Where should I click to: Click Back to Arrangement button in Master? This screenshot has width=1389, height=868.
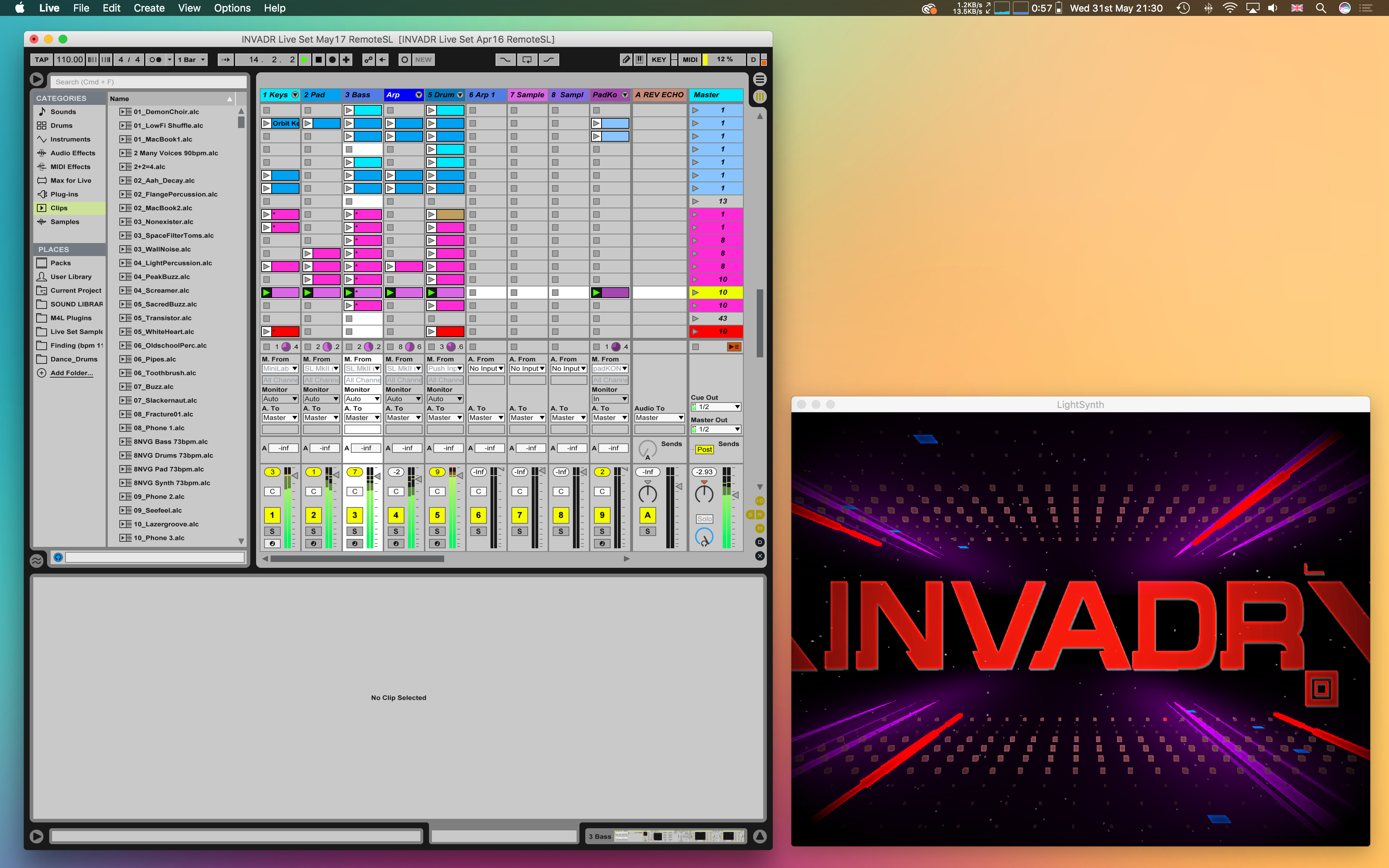(x=734, y=347)
